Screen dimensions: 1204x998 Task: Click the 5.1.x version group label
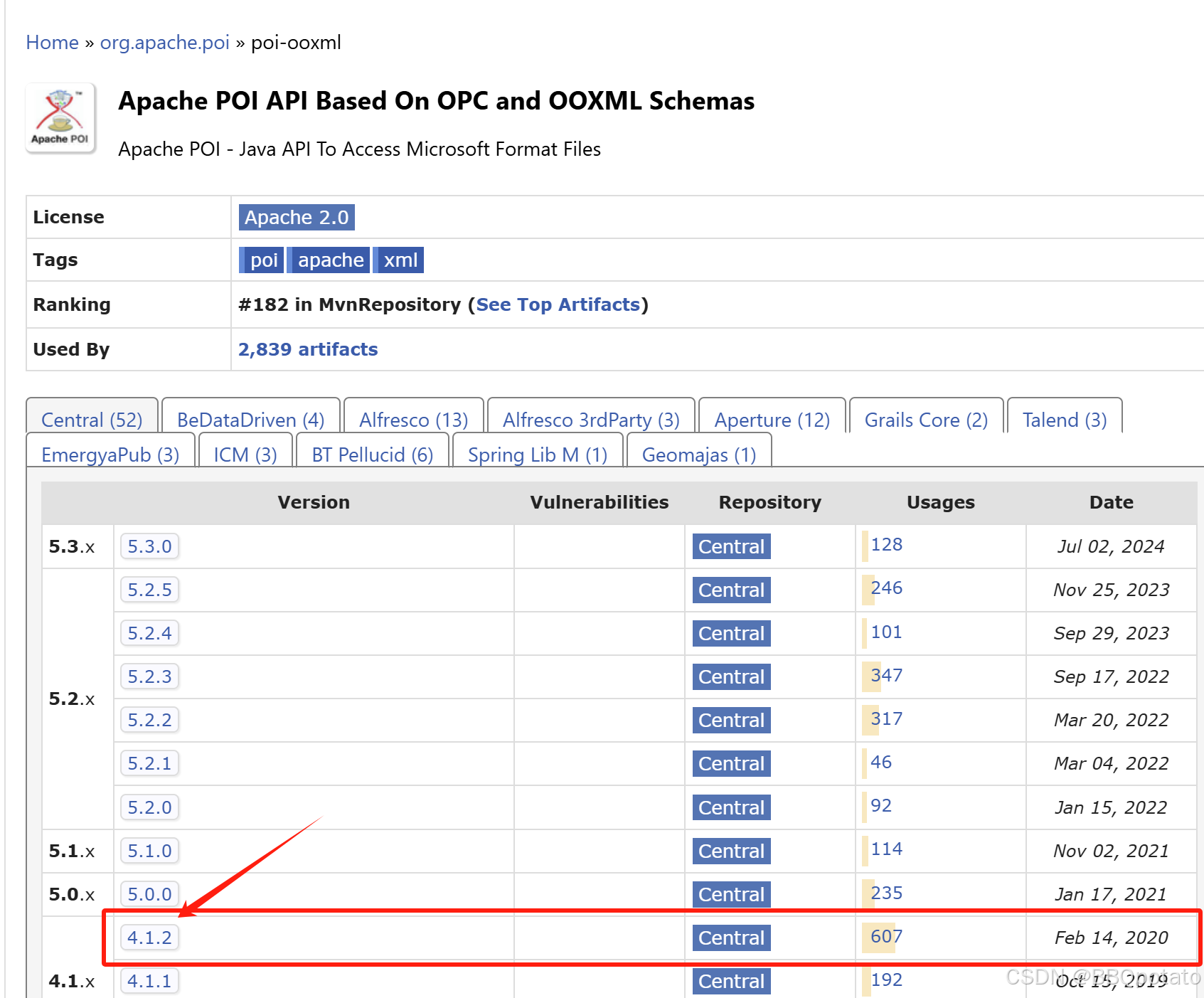tap(72, 851)
